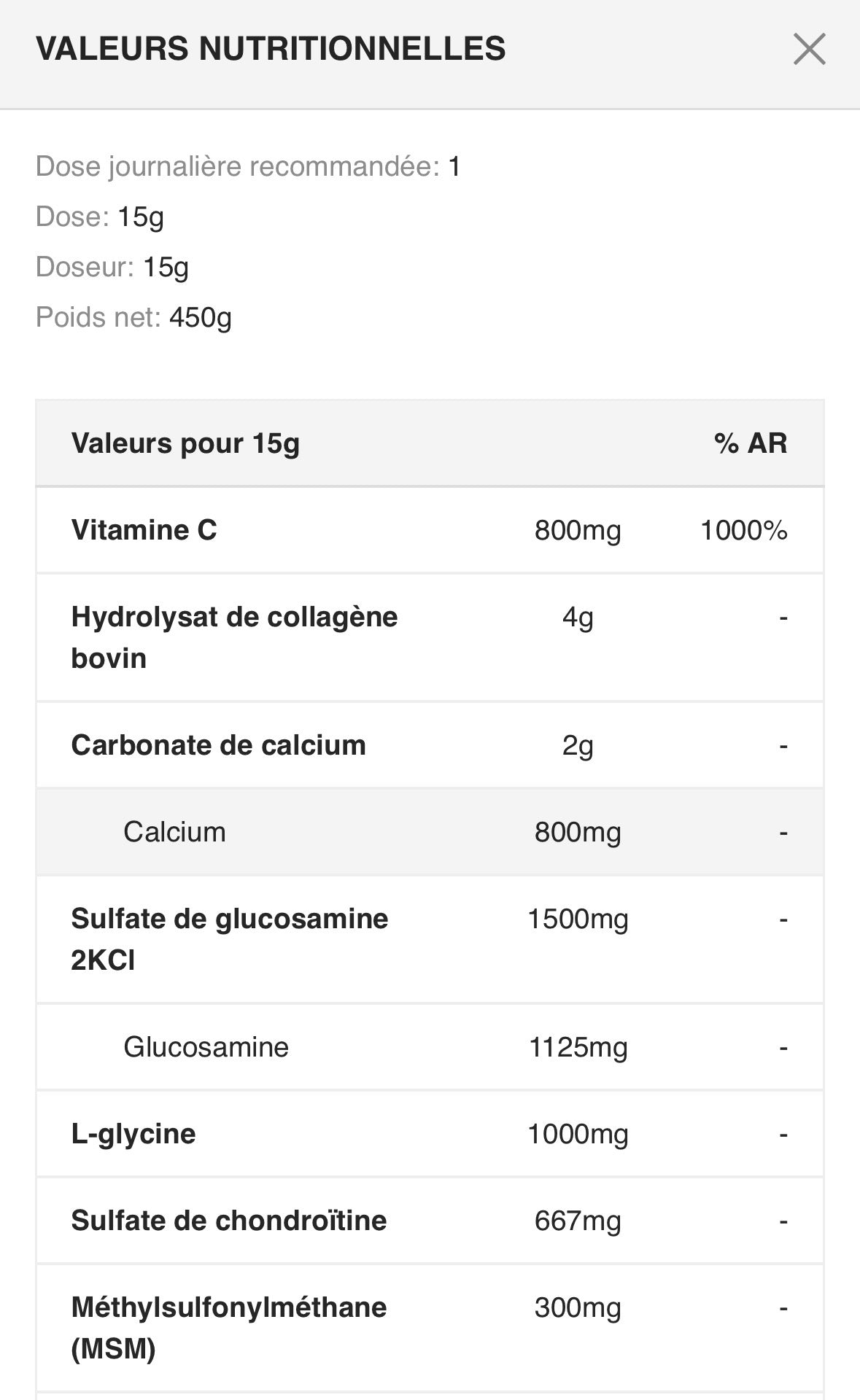Click the Valeurs pour 15g column header

[x=185, y=443]
